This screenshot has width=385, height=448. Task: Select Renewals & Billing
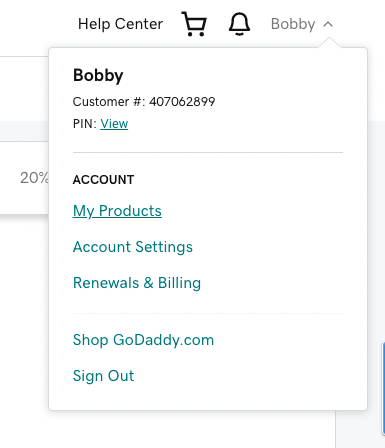click(137, 283)
